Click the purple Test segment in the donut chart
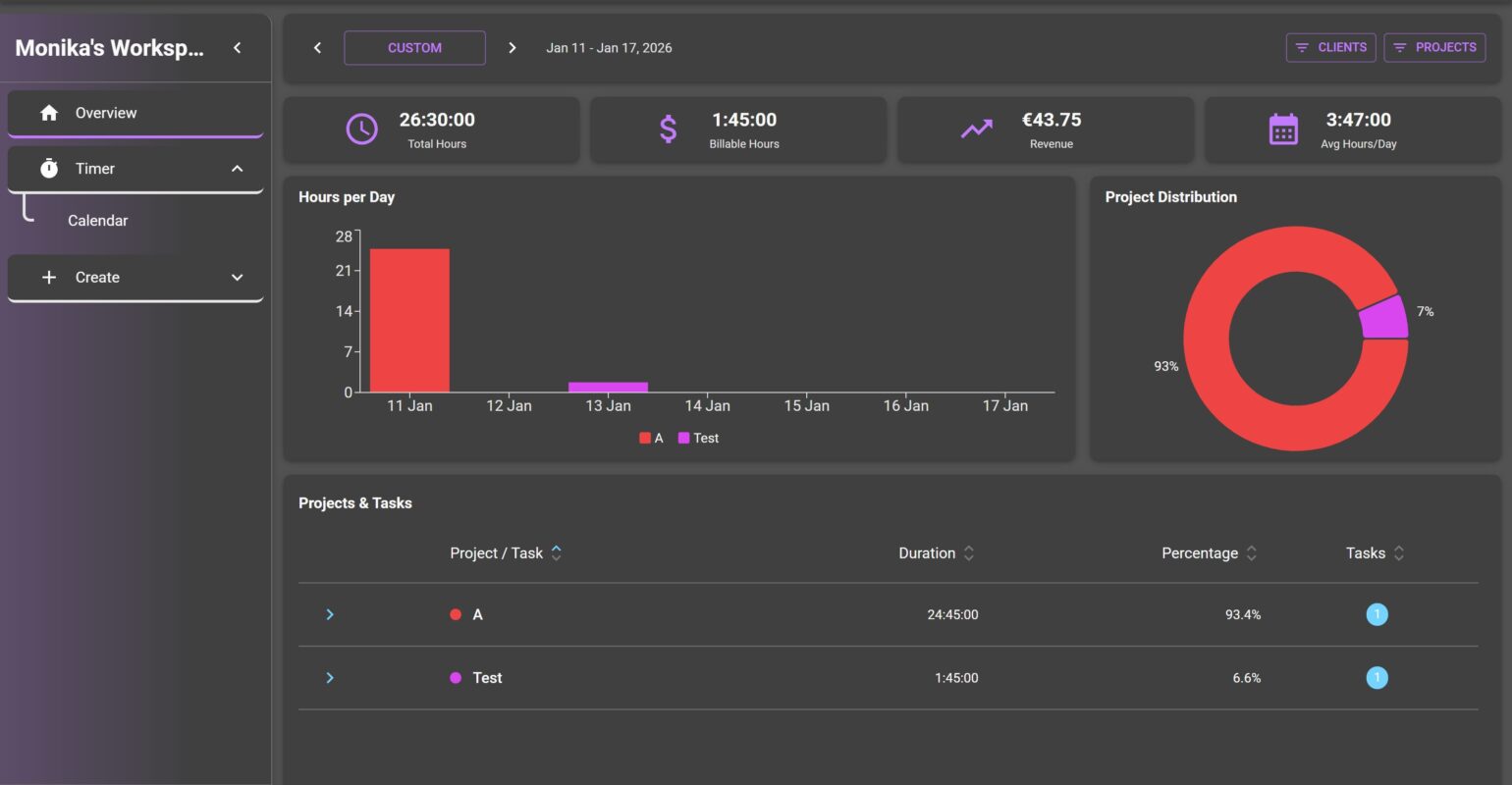Image resolution: width=1512 pixels, height=785 pixels. pos(1384,318)
